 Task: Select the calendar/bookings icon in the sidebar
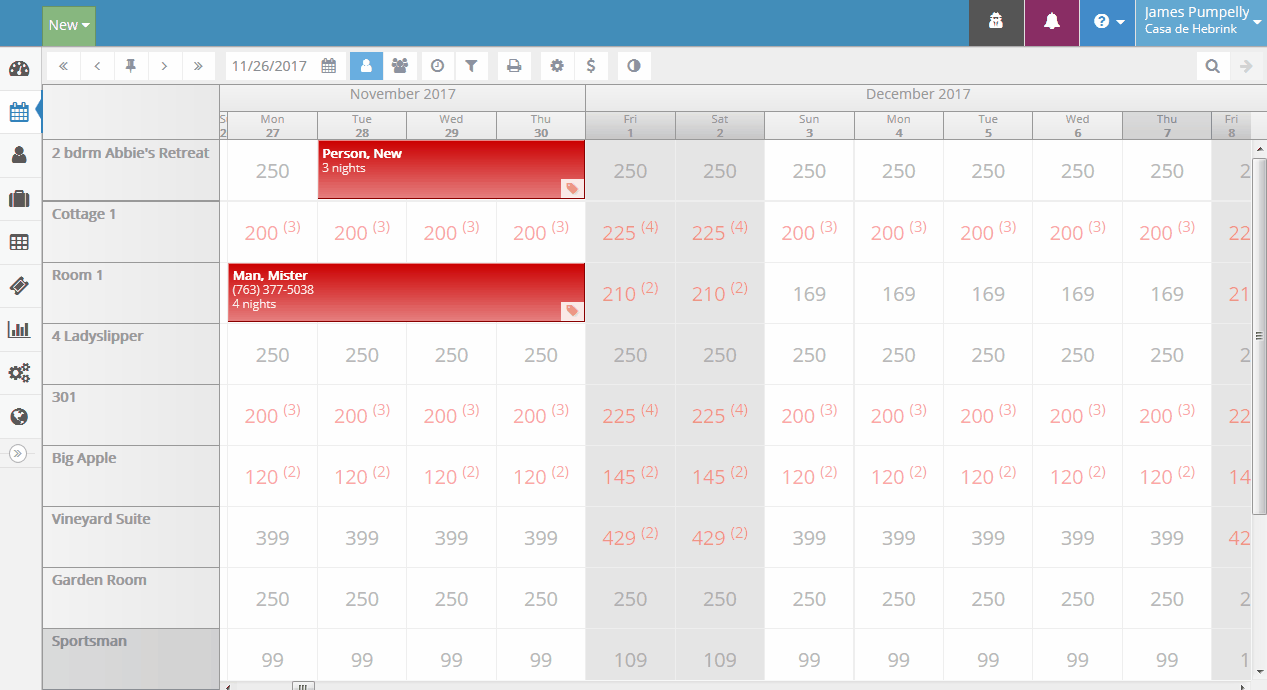(x=19, y=113)
